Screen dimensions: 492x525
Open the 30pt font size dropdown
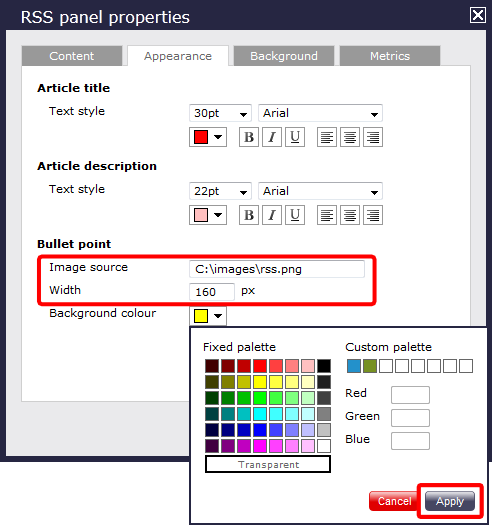[x=220, y=113]
